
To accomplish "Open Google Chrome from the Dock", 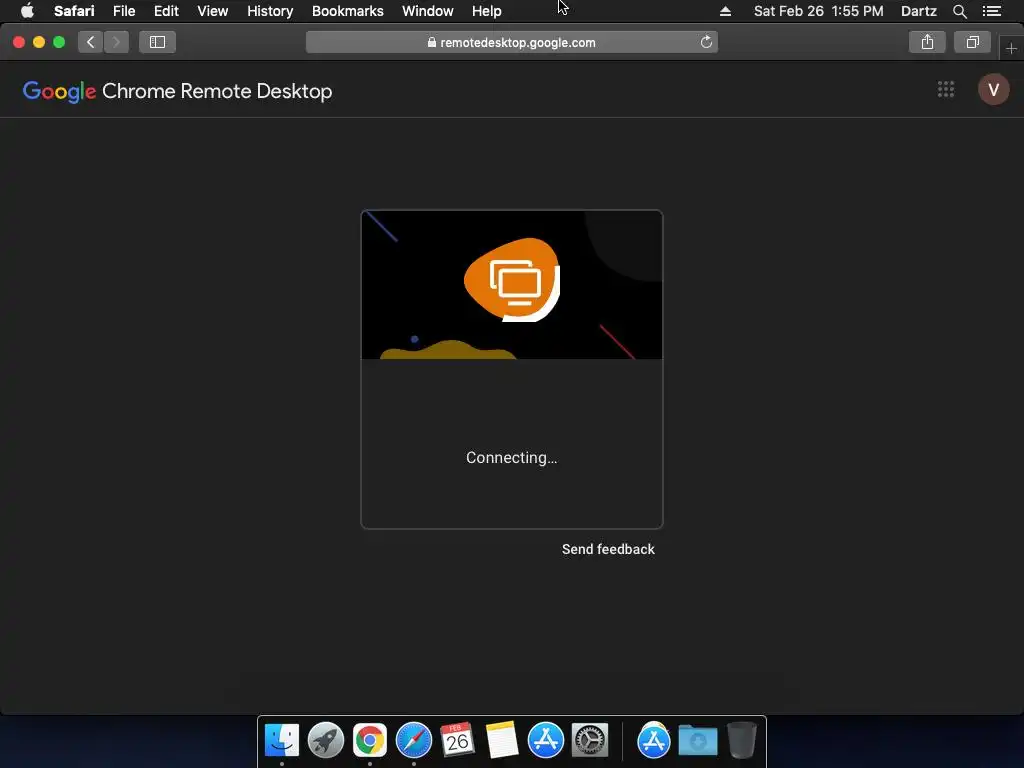I will [370, 740].
